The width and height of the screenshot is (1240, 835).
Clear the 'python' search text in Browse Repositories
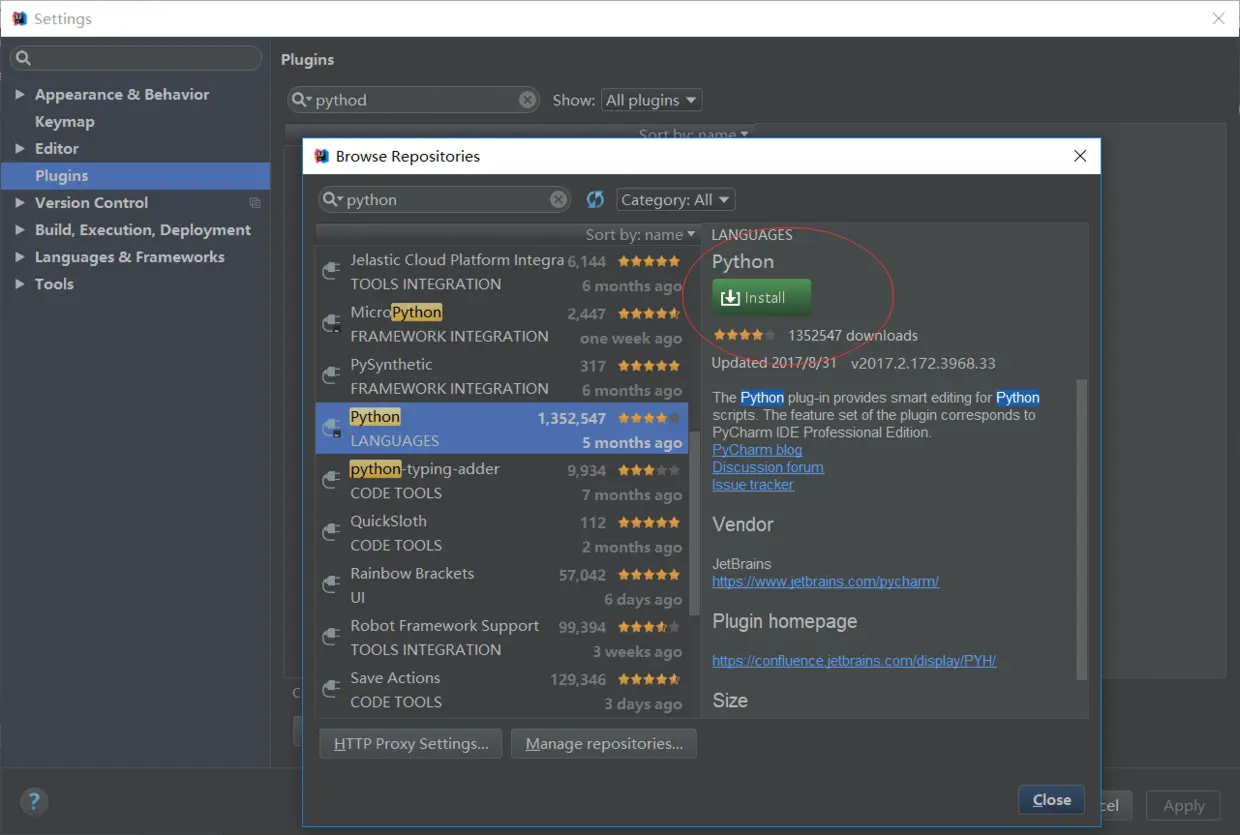coord(559,200)
